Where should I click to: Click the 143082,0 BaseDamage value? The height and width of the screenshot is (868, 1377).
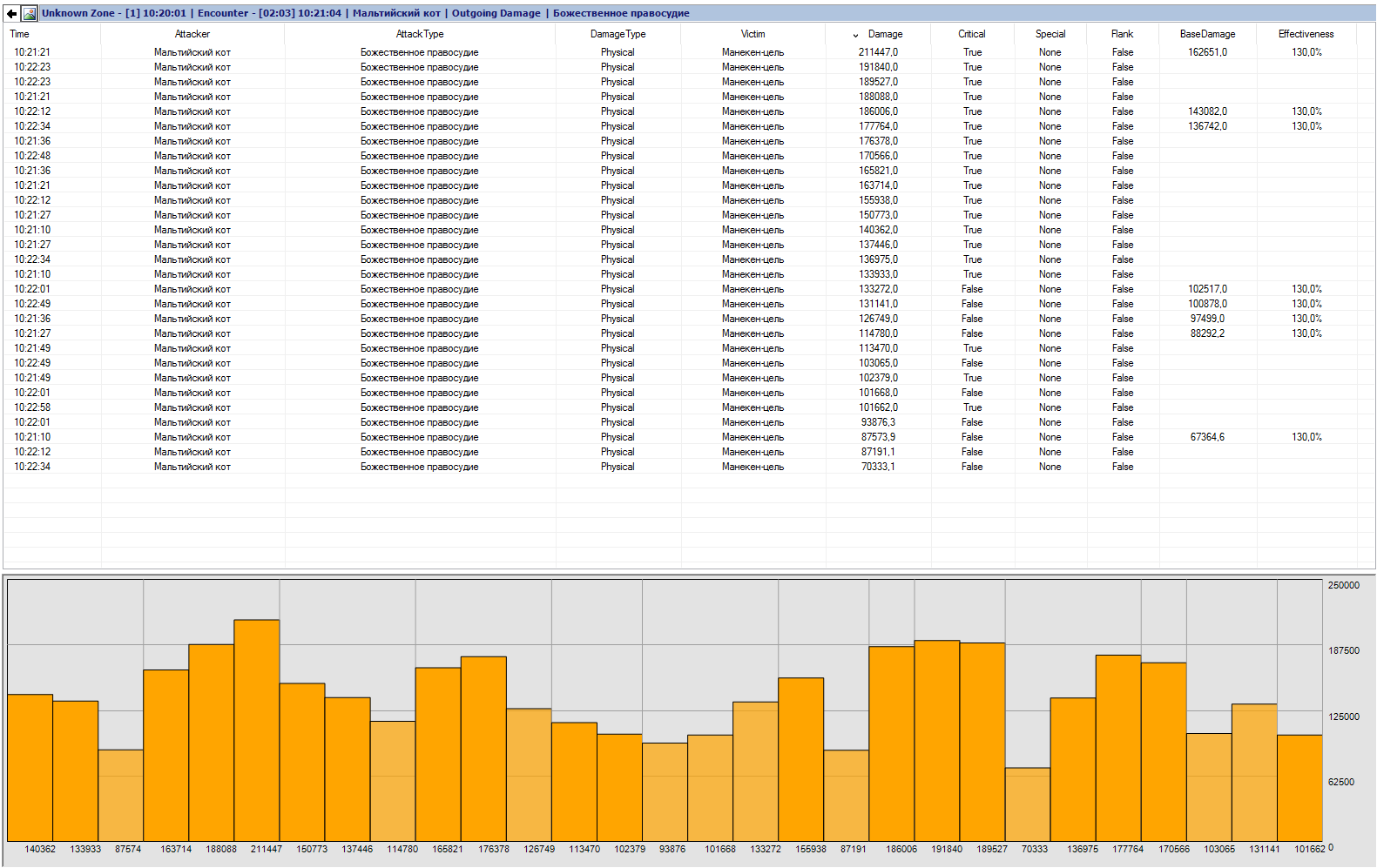click(x=1207, y=111)
